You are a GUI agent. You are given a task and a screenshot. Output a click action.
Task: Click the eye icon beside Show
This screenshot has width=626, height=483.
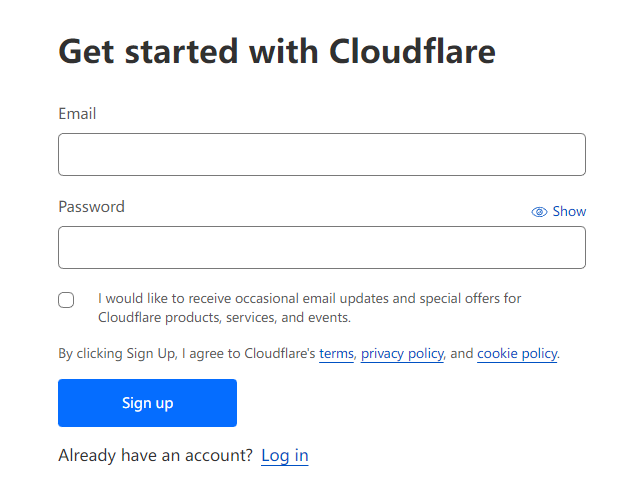[x=539, y=212]
